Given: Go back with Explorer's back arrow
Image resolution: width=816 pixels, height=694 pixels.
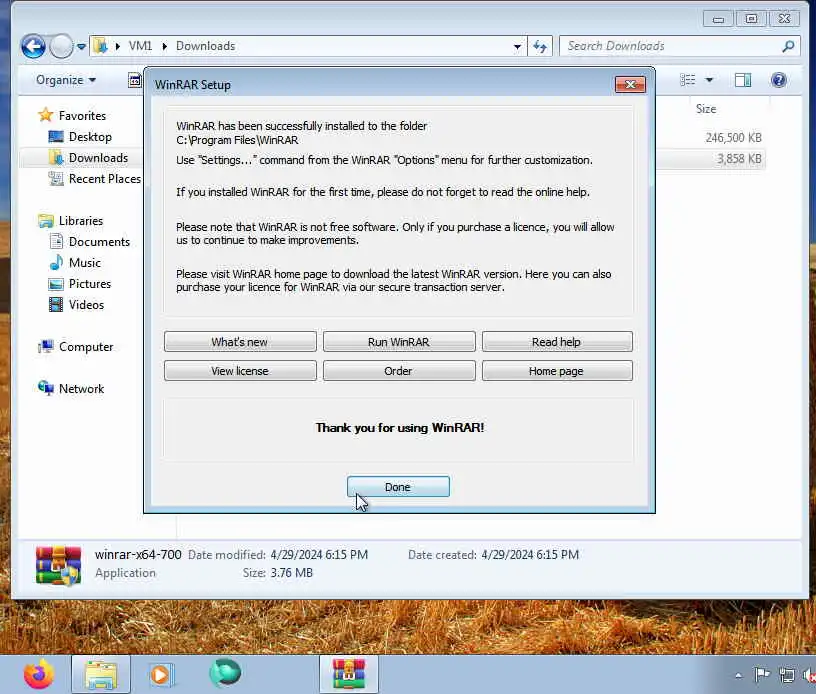Looking at the screenshot, I should pos(33,46).
